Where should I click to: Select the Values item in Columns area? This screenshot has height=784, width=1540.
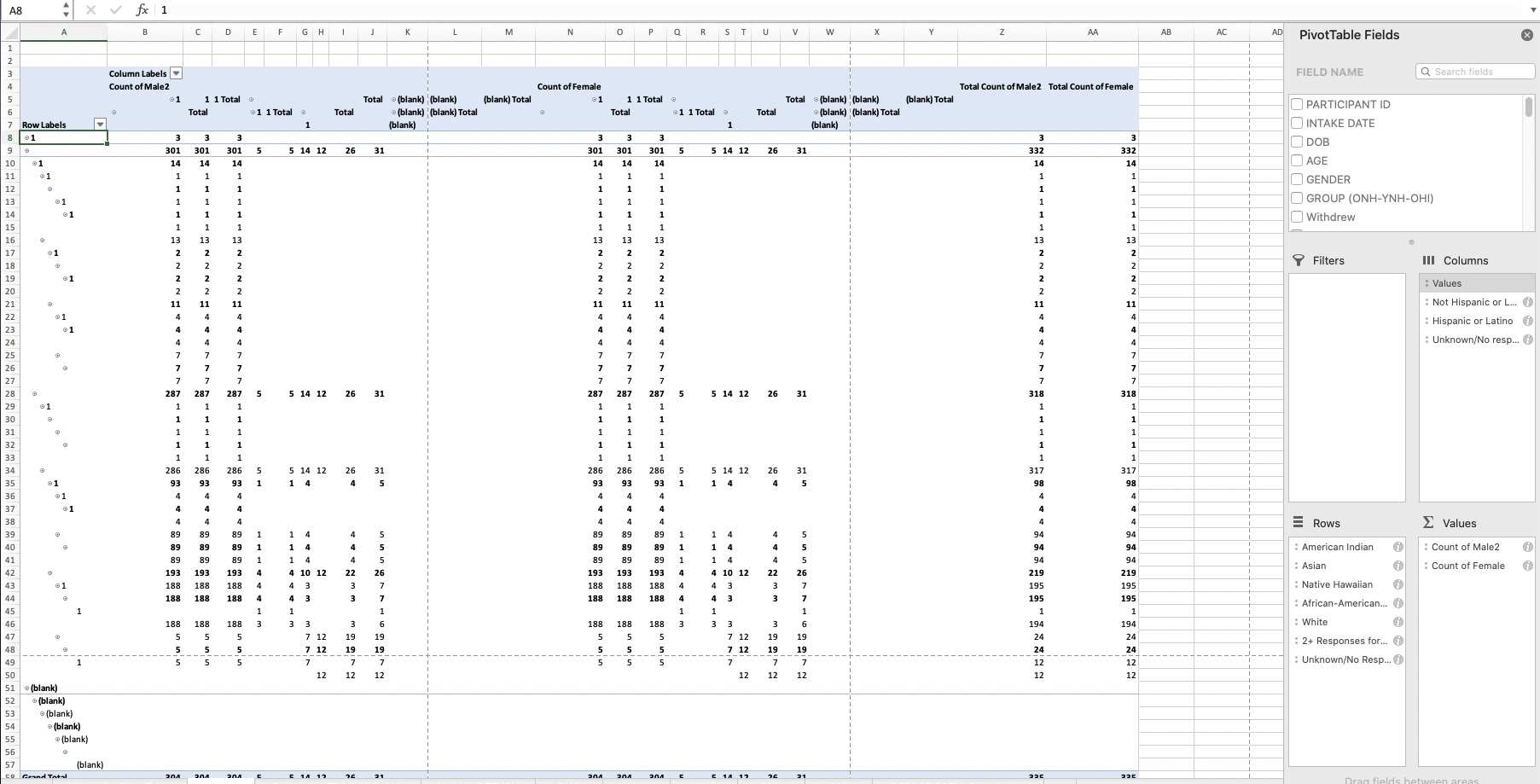coord(1477,283)
